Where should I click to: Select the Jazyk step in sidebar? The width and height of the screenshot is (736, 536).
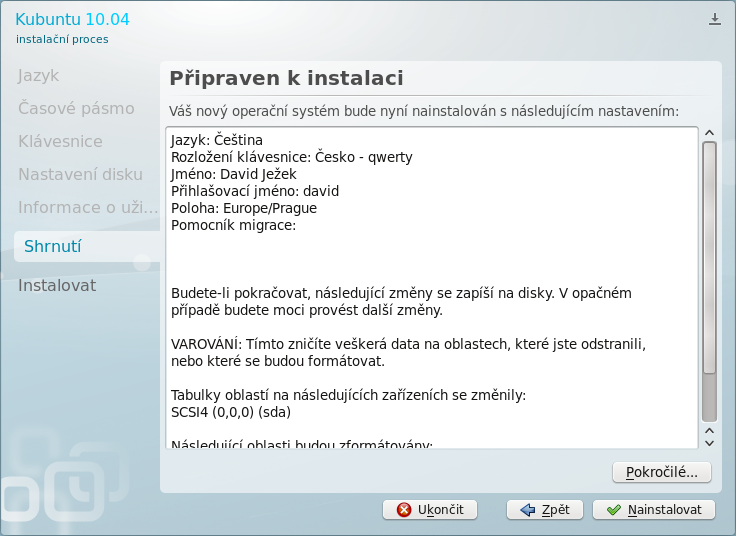pyautogui.click(x=38, y=76)
